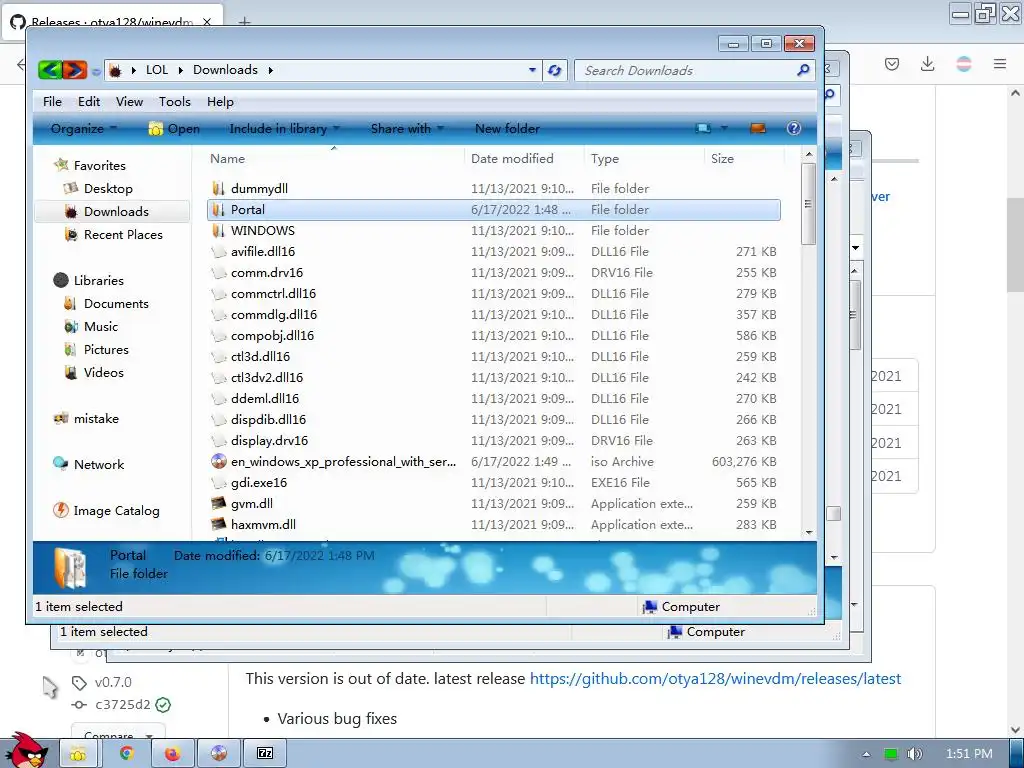Screen dimensions: 1024x768
Task: Click the file list scroll up arrow
Action: pyautogui.click(x=809, y=155)
